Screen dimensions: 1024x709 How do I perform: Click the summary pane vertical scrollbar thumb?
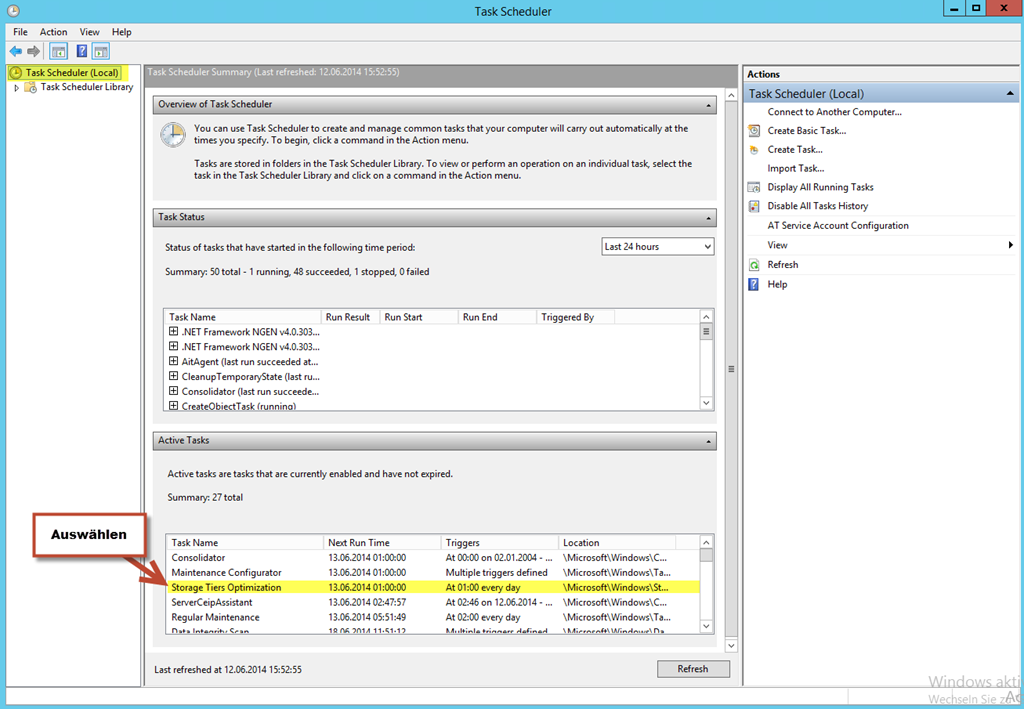tap(731, 370)
